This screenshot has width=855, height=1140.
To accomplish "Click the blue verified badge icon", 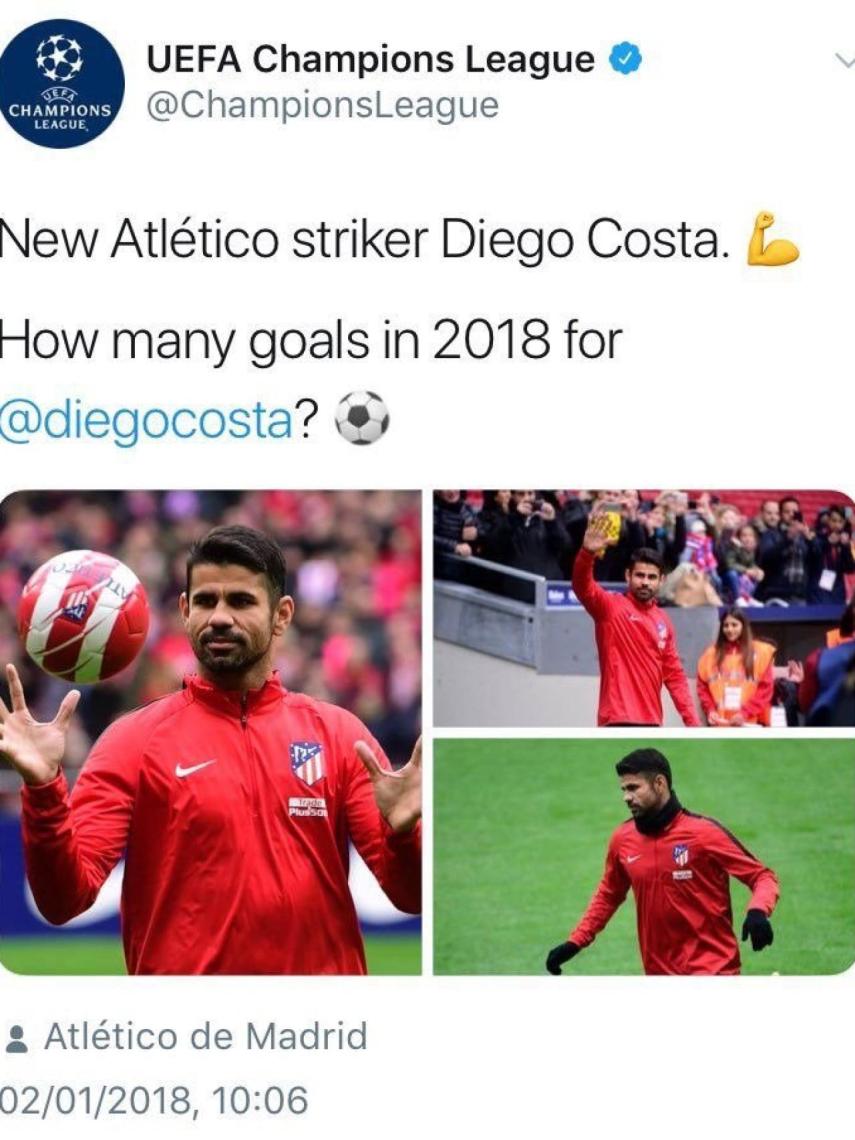I will [x=624, y=59].
